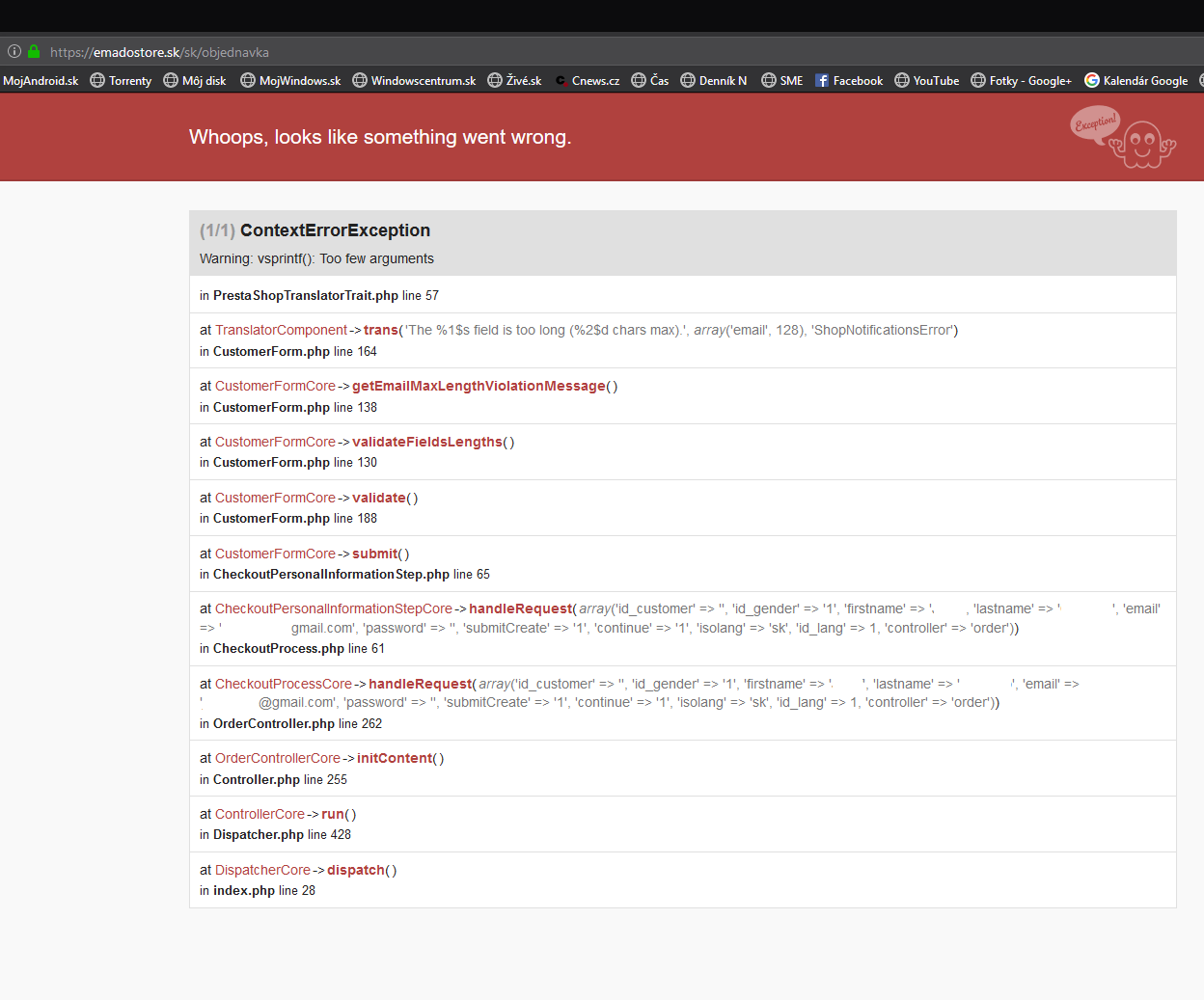Open the MojAndroid.sk bookmark
1204x1000 pixels.
pos(41,81)
